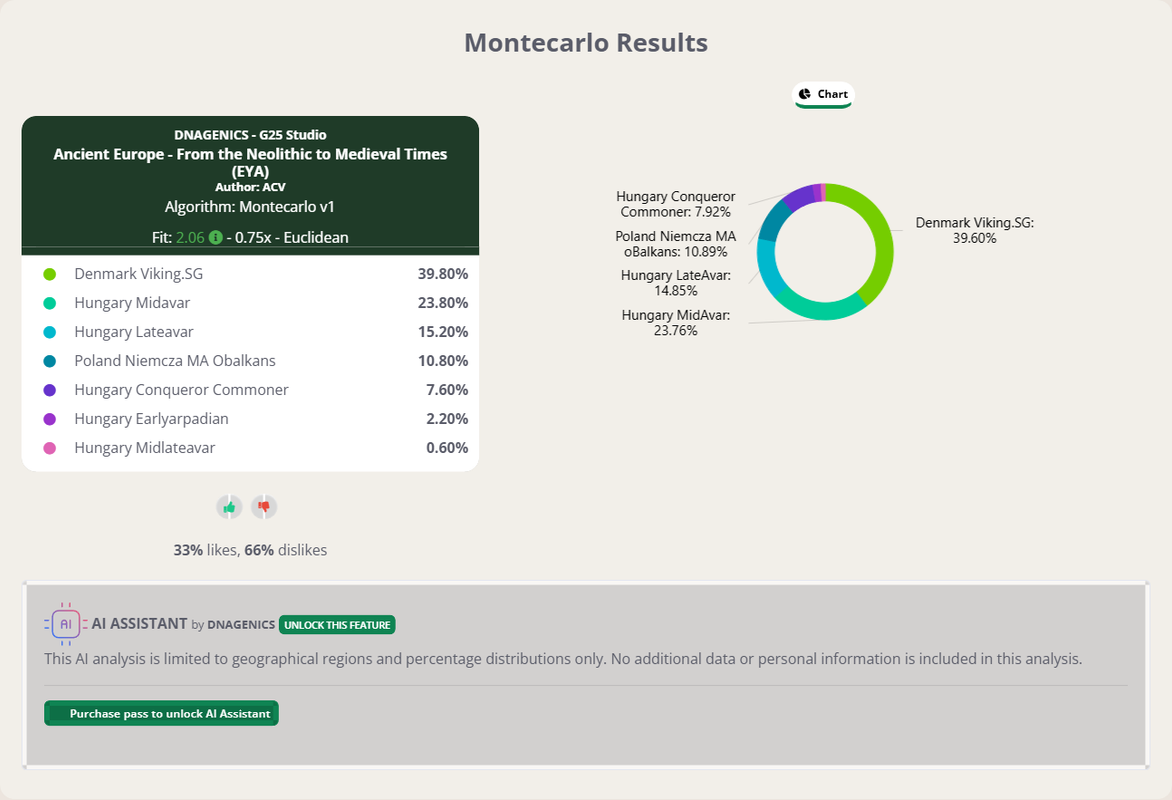
Task: Select the Denmark Viking.SG row label
Action: click(x=138, y=274)
